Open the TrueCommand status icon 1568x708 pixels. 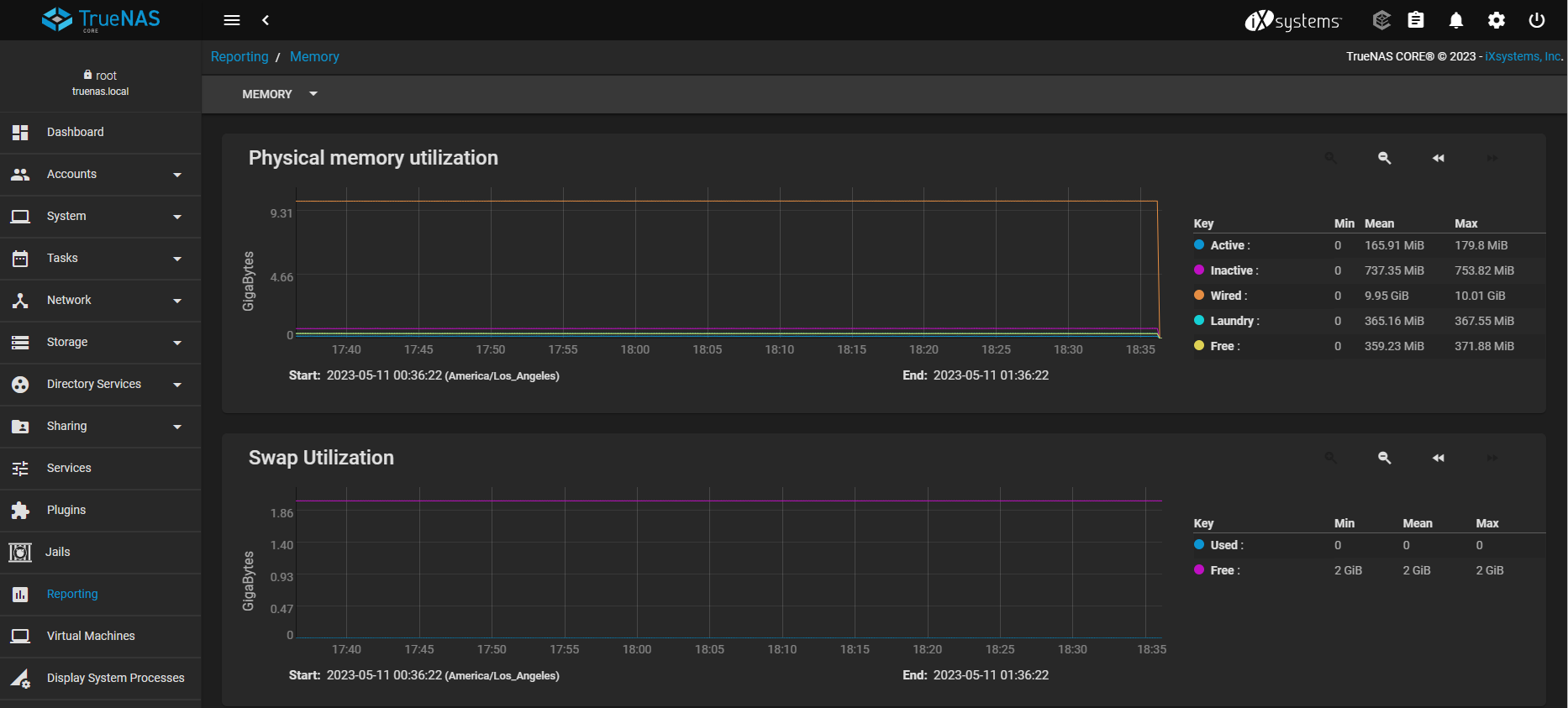[x=1381, y=20]
